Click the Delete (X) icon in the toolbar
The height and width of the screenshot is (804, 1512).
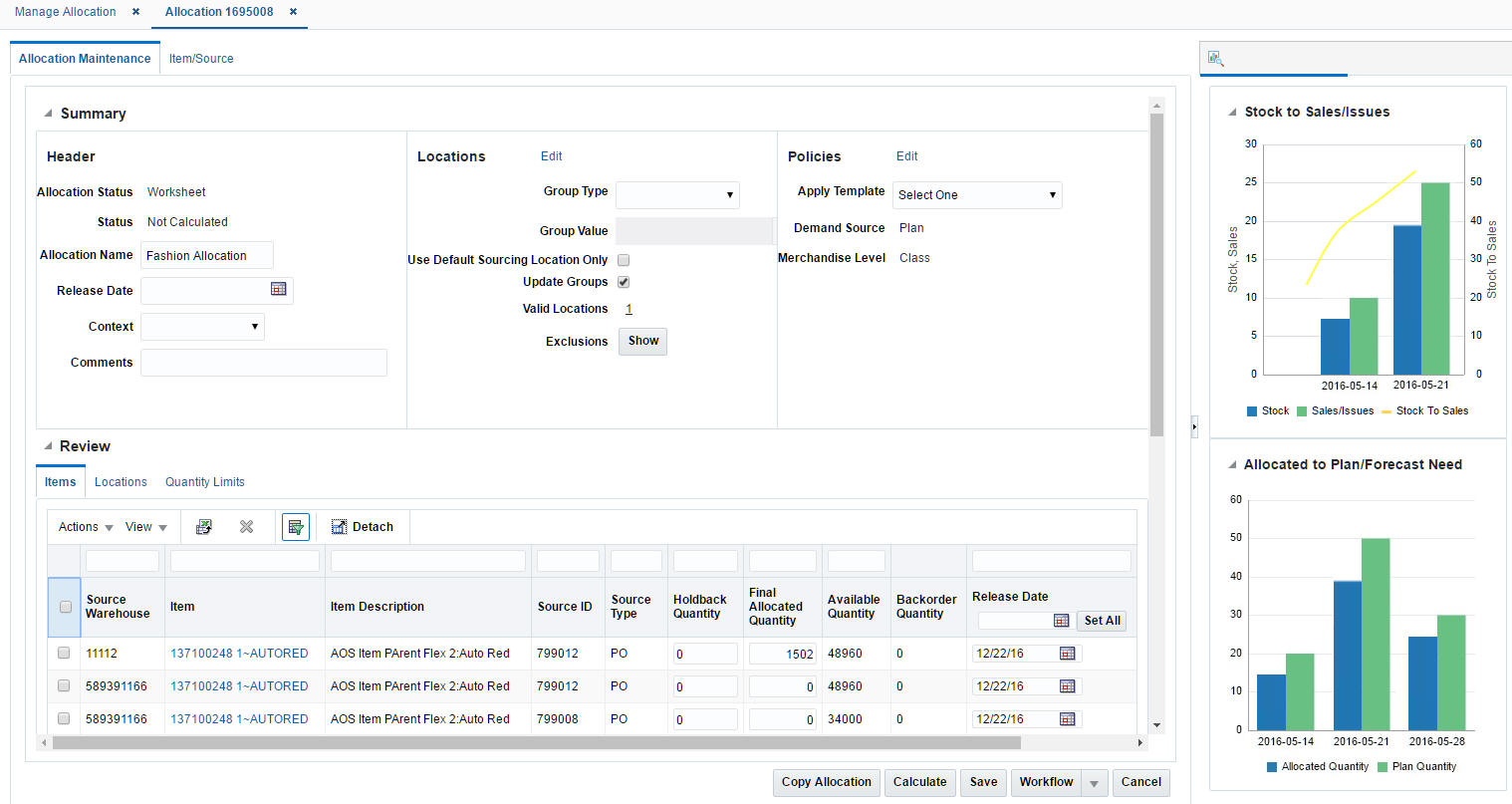pyautogui.click(x=246, y=526)
